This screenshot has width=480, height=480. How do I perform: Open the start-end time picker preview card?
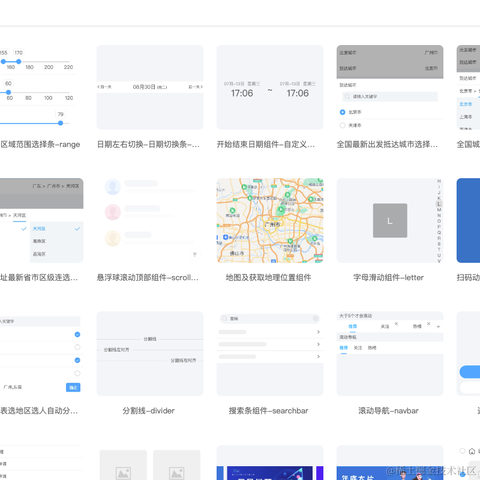tap(270, 87)
